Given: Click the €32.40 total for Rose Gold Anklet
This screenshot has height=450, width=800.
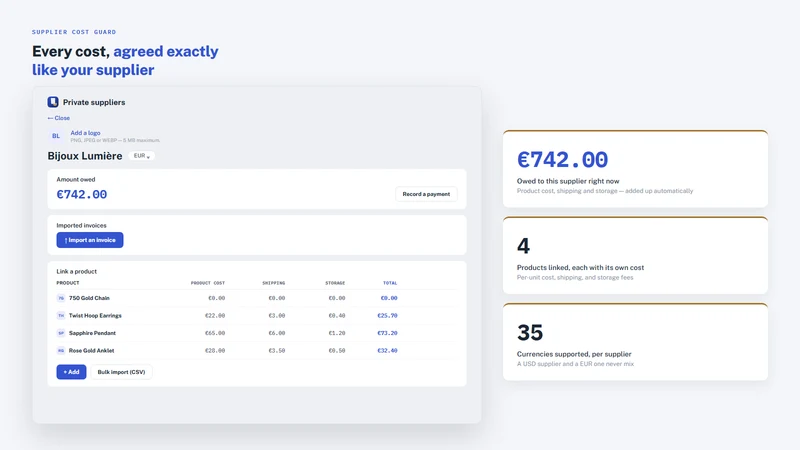Looking at the screenshot, I should (x=387, y=351).
